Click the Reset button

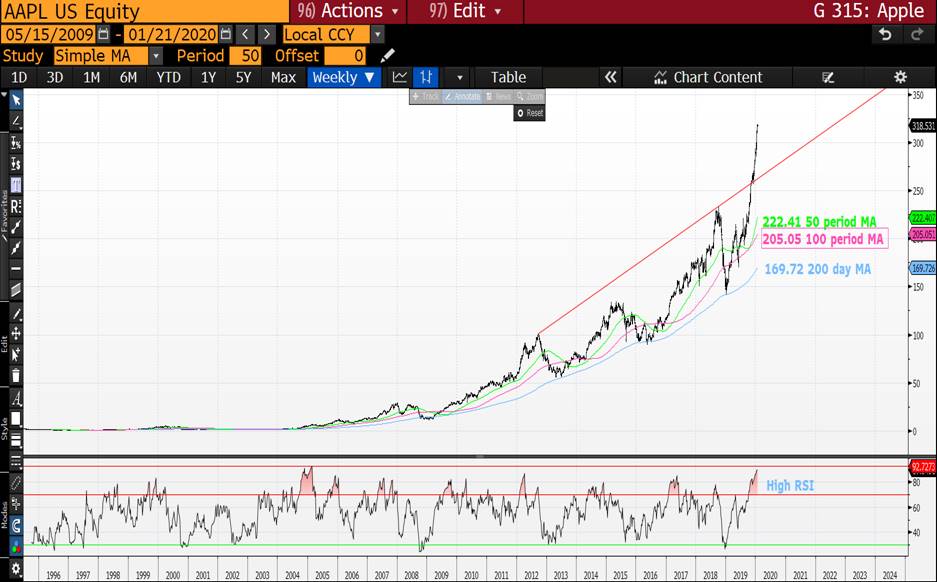point(529,112)
